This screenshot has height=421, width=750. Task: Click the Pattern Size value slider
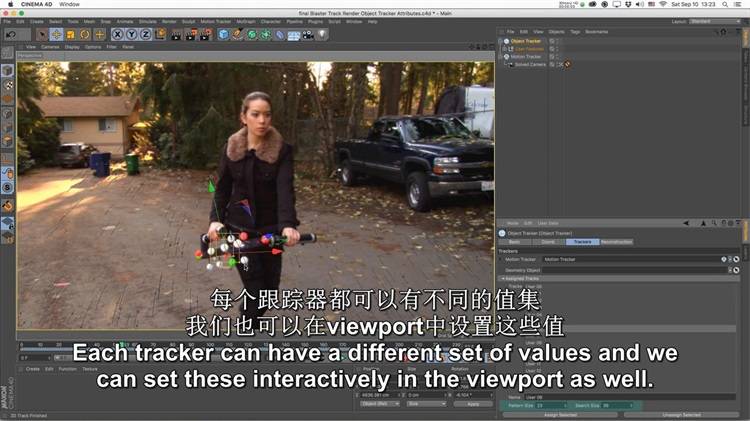556,405
